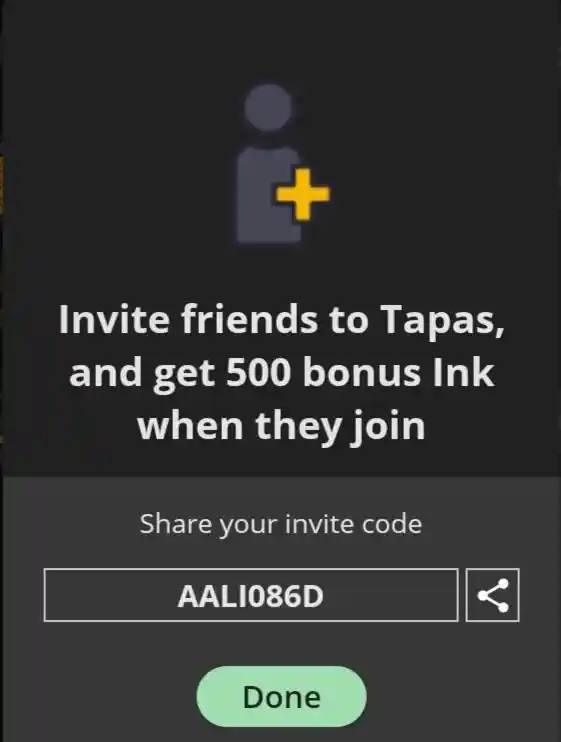Click the "when they join" text line
This screenshot has height=742, width=561.
(281, 425)
